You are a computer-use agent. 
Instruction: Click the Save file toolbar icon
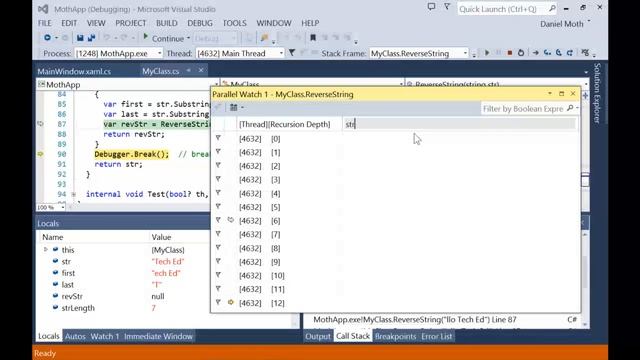80,38
